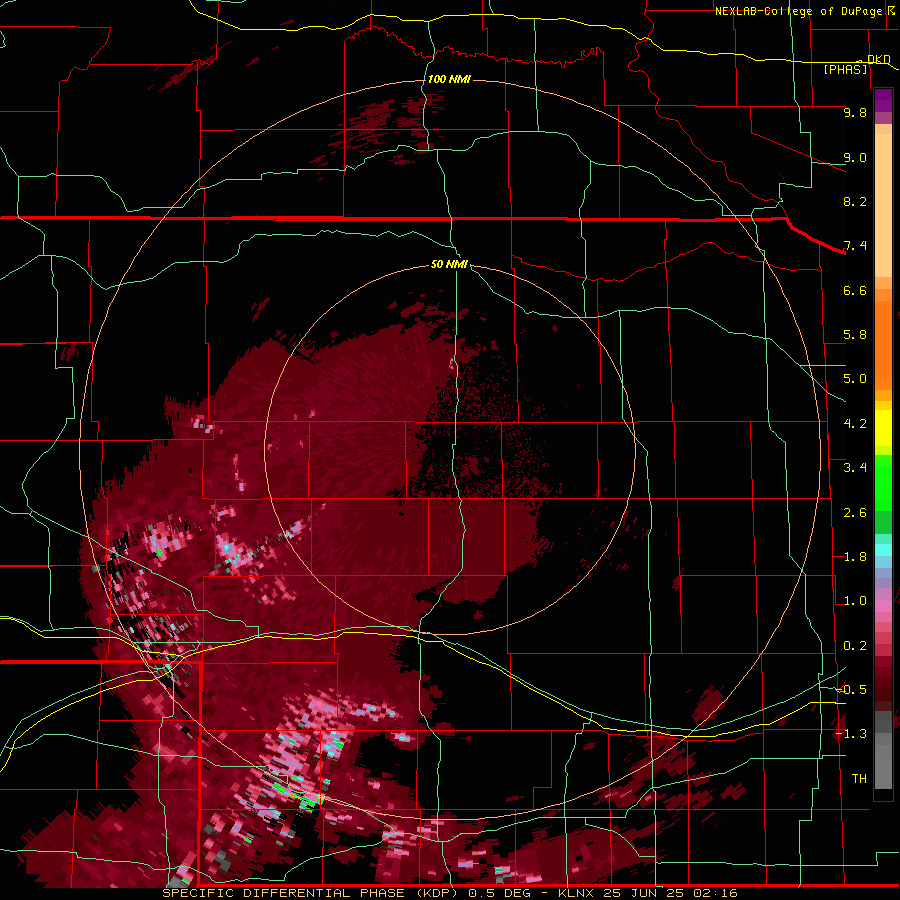Click the 8.2 value on color scale

(855, 201)
